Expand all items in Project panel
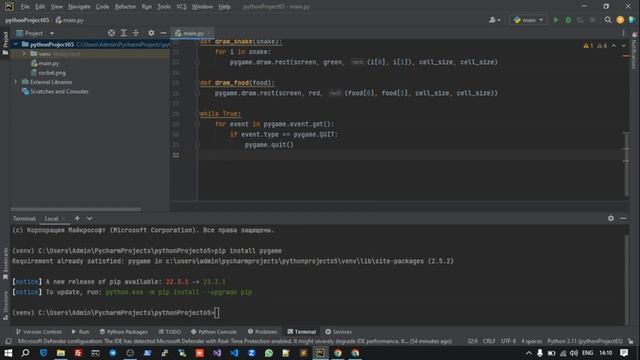 (x=124, y=33)
